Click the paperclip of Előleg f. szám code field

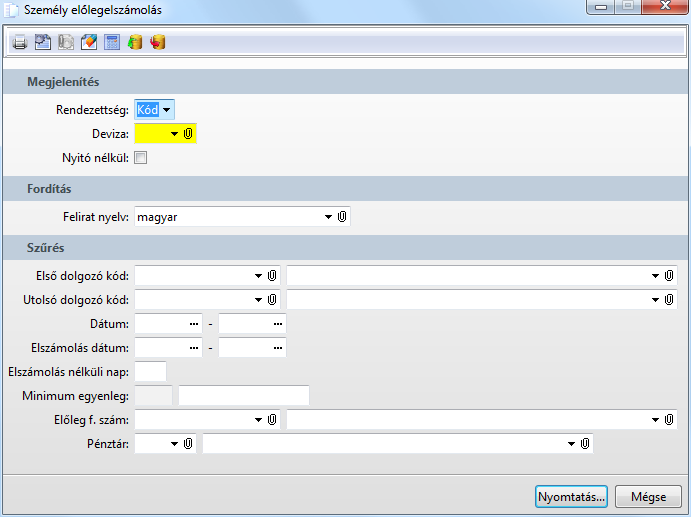pos(272,420)
